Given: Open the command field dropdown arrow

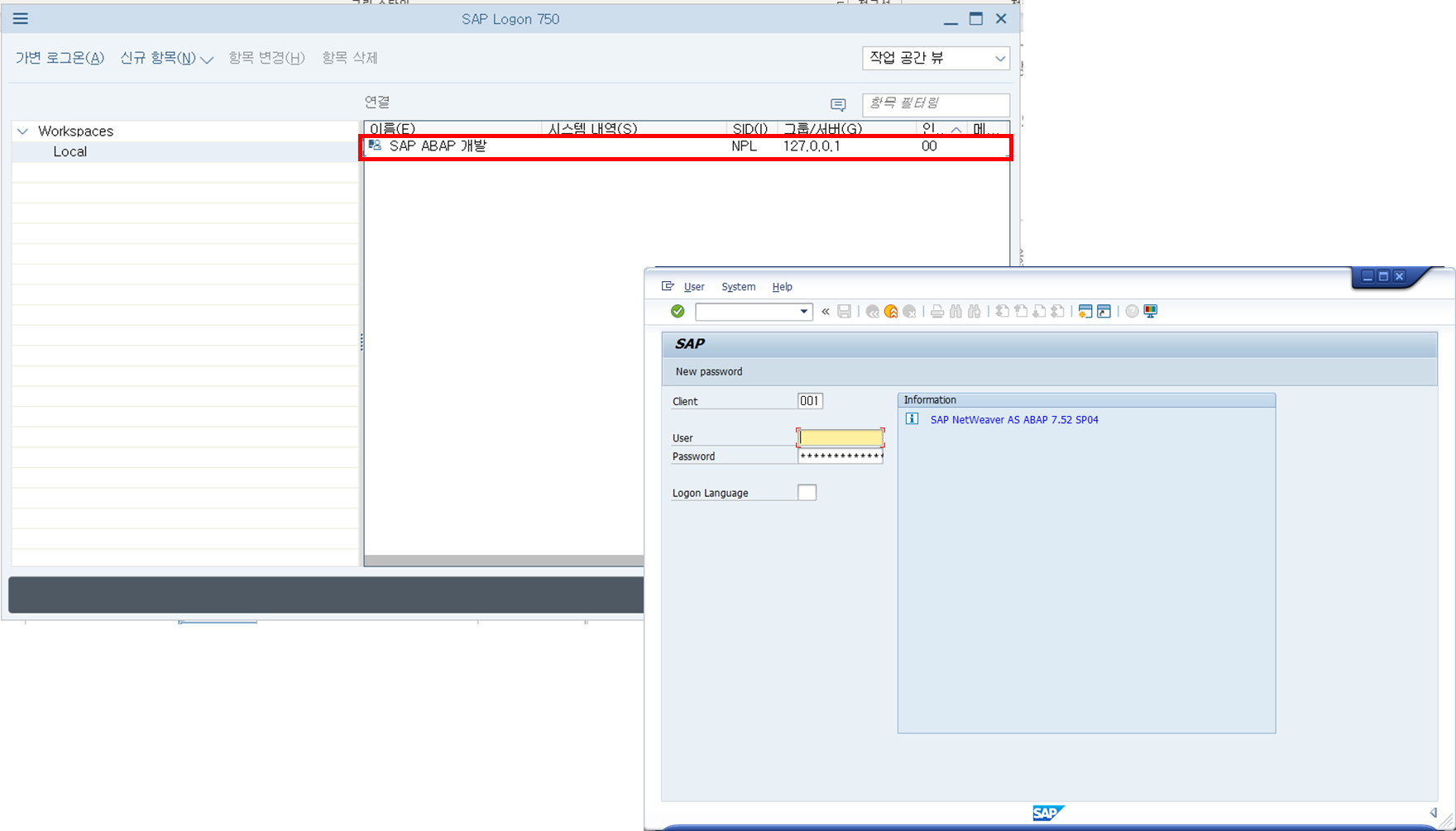Looking at the screenshot, I should (803, 312).
